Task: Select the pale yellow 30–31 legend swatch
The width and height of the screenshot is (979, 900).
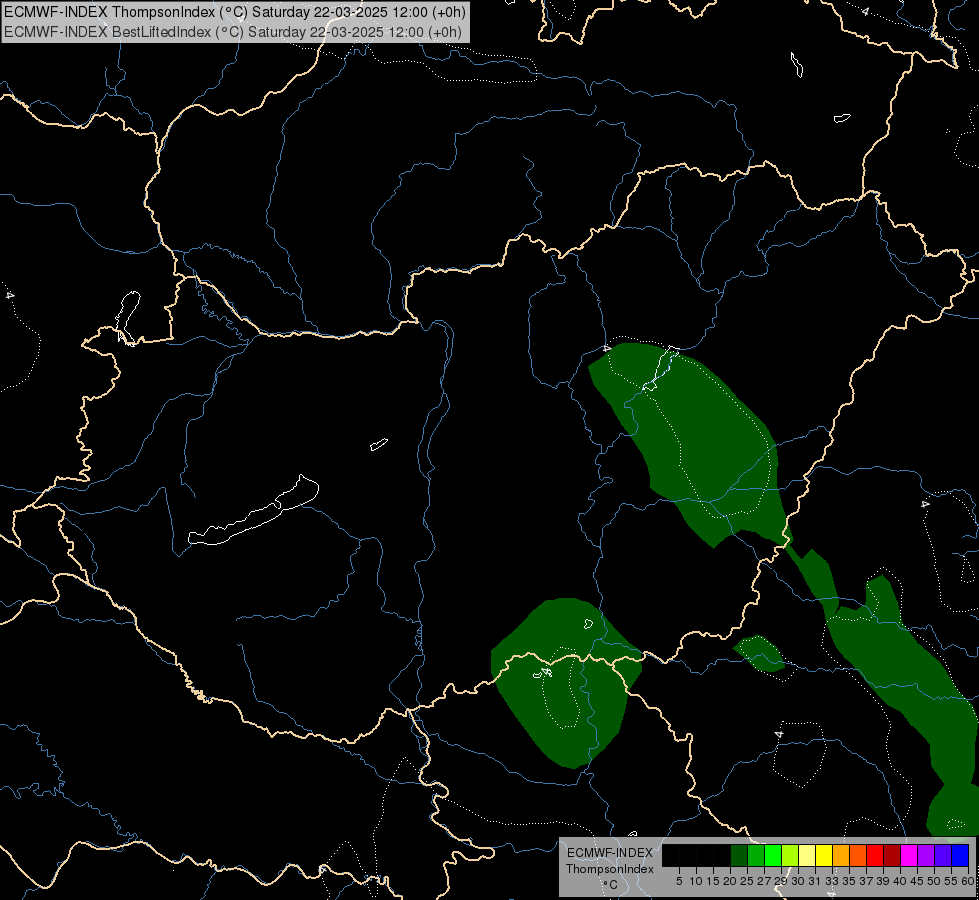Action: (807, 855)
